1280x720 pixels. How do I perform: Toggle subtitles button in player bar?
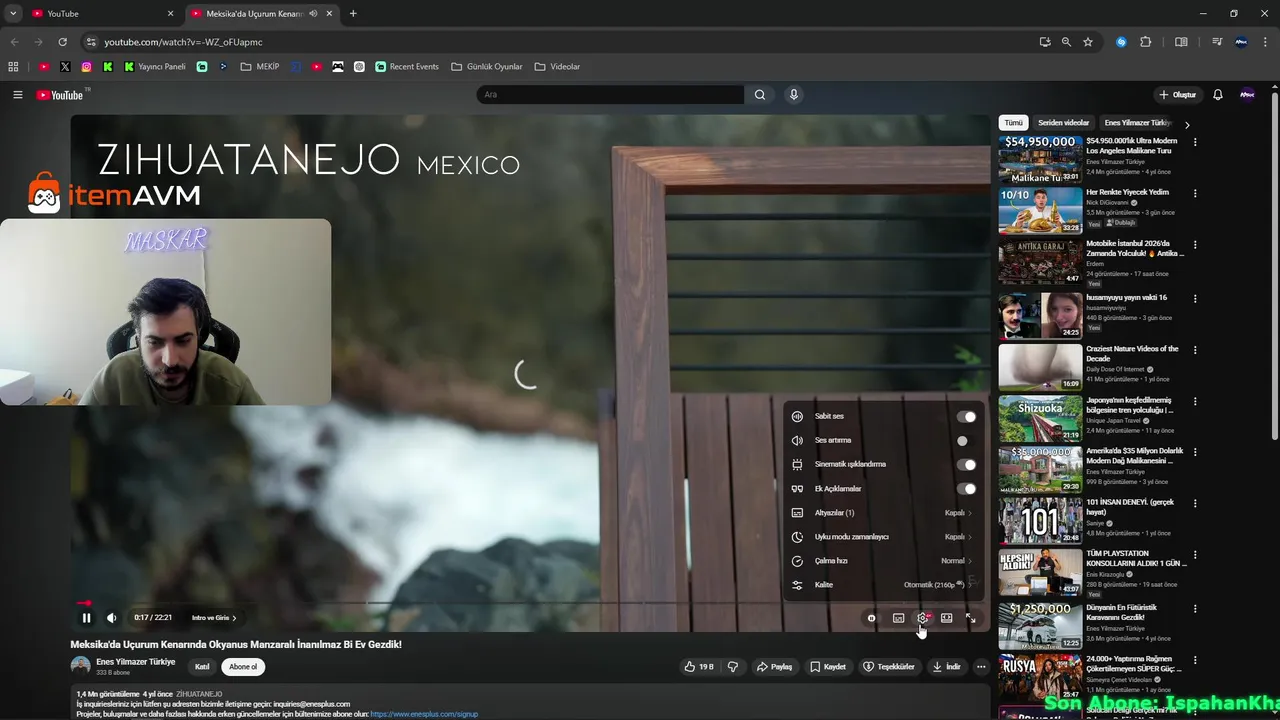click(898, 618)
